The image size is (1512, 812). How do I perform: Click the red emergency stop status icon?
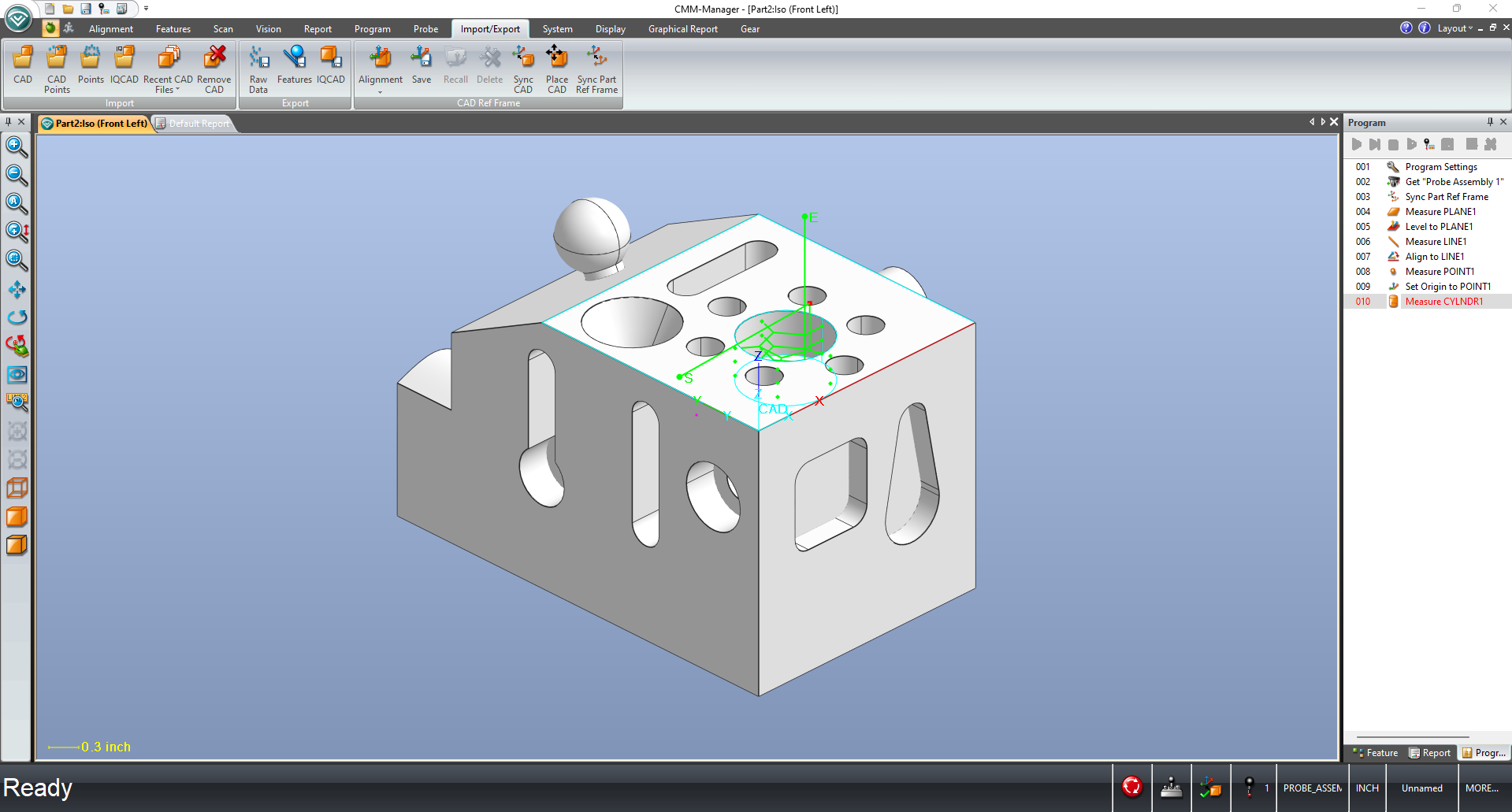(1132, 786)
